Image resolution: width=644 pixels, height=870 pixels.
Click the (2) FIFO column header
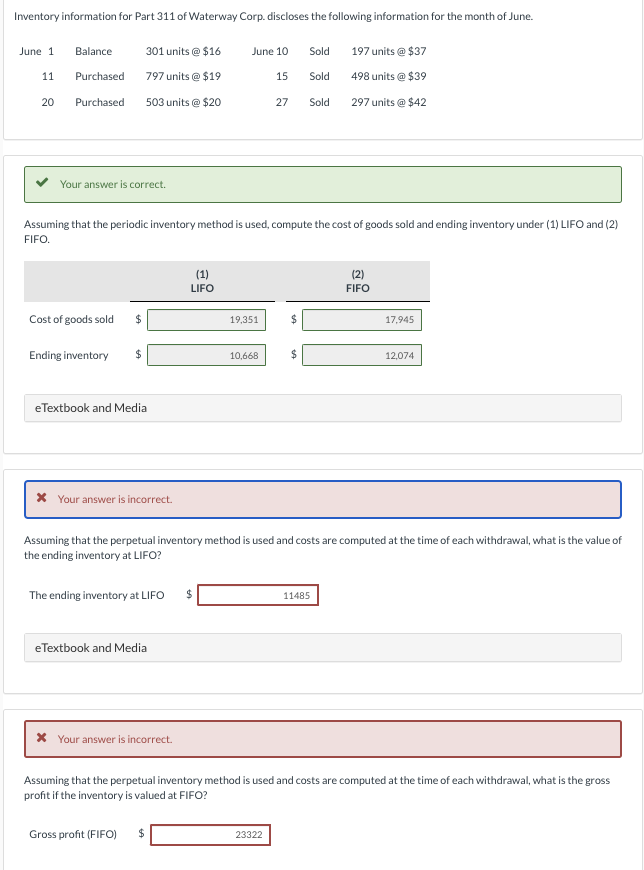tap(358, 281)
